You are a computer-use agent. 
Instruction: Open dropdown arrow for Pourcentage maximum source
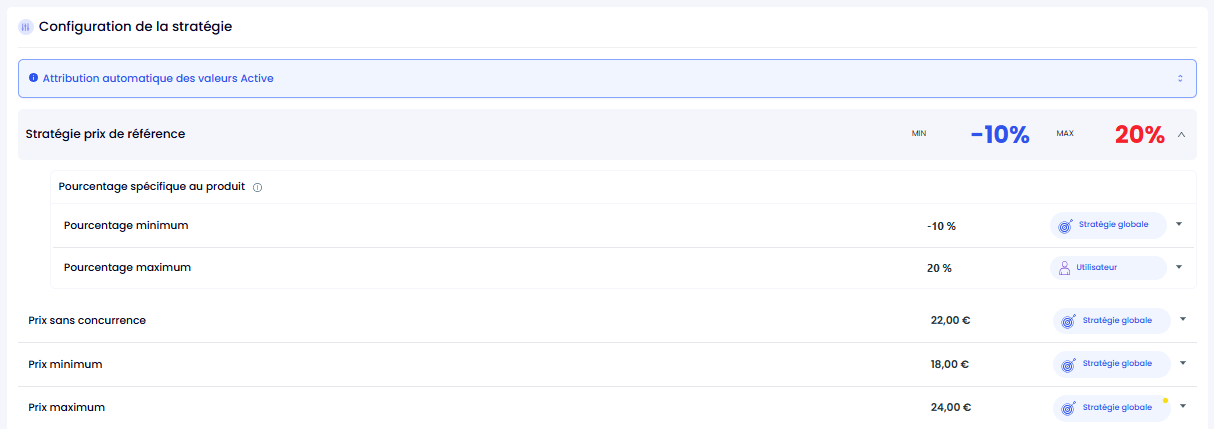pos(1179,267)
